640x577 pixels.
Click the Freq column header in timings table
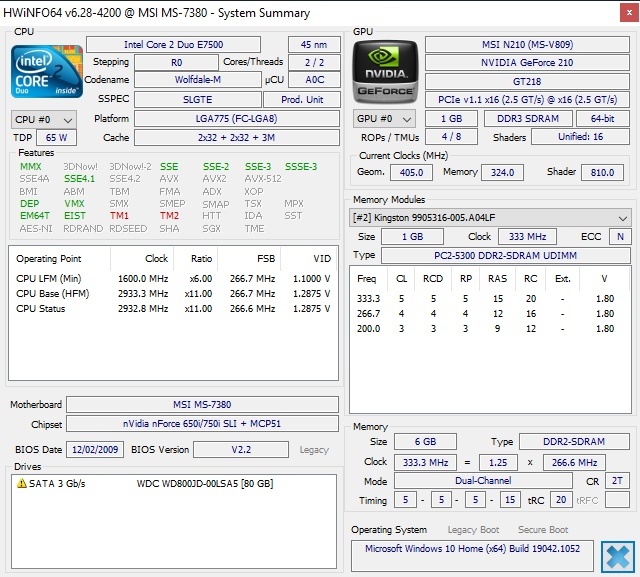(367, 279)
